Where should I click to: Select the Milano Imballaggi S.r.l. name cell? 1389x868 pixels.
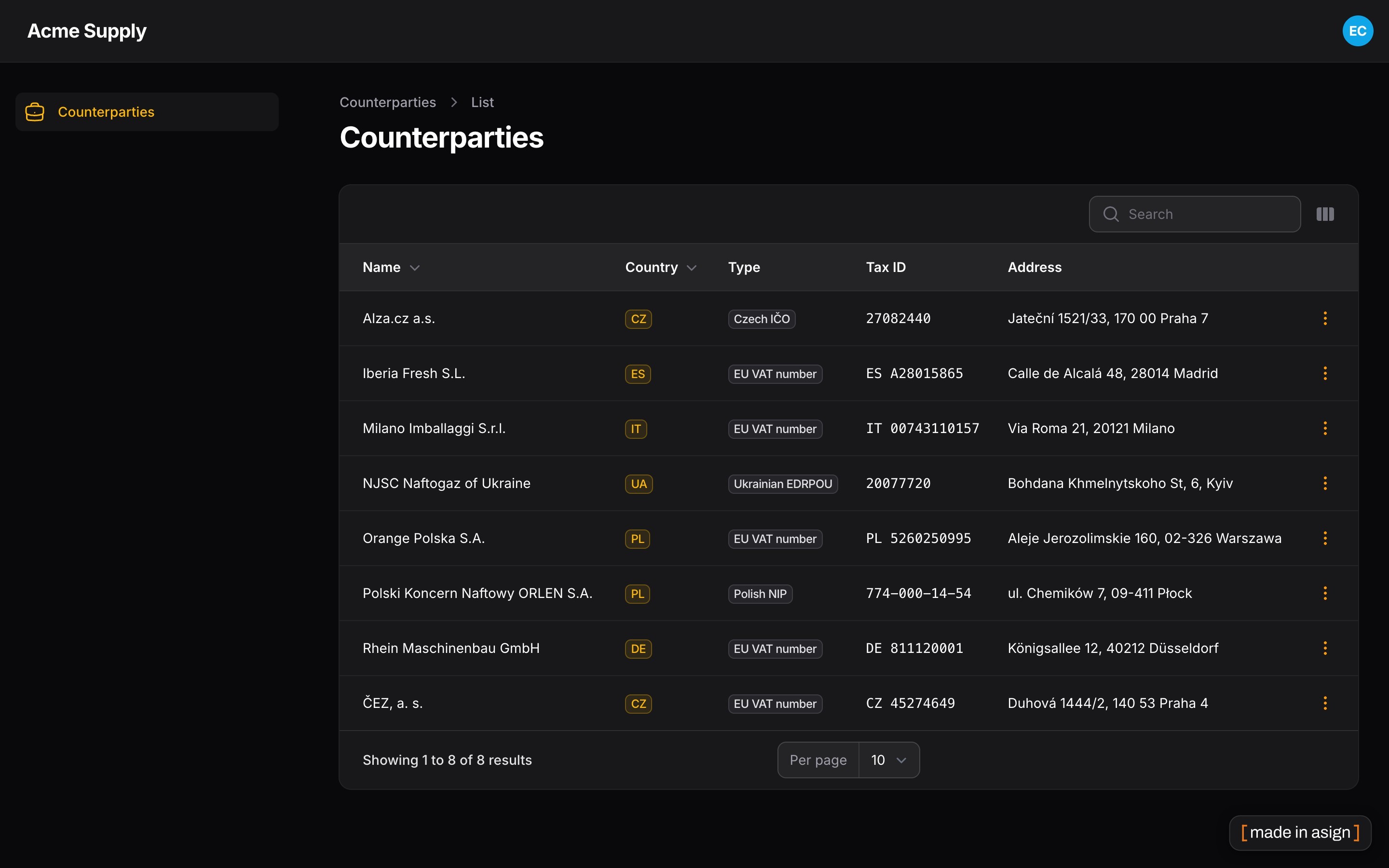434,428
